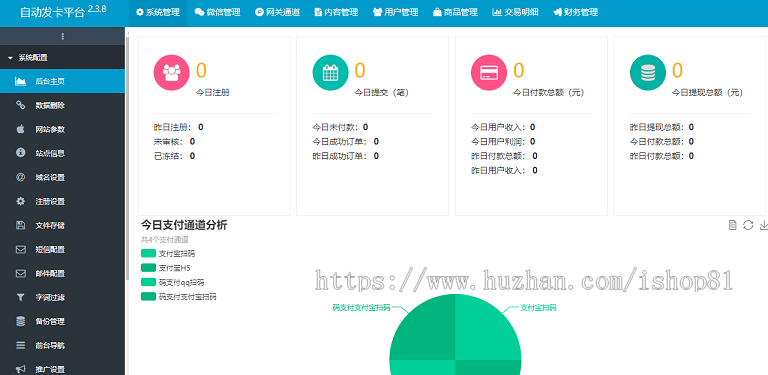This screenshot has width=768, height=375.
Task: Click the @ icon for 域名设置
Action: point(21,177)
